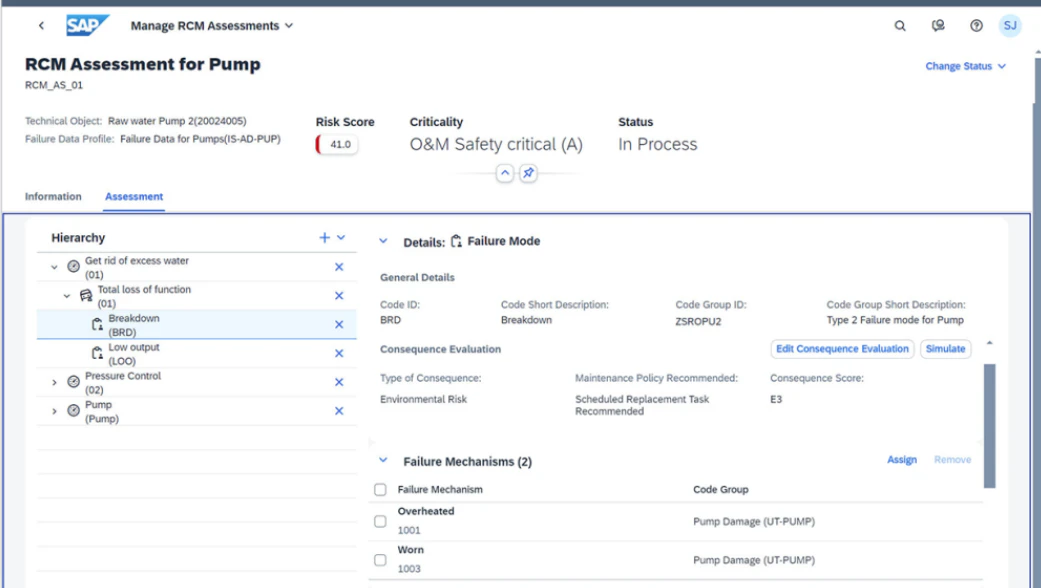This screenshot has width=1041, height=588.
Task: Open the SJ user avatar menu
Action: 1009,25
